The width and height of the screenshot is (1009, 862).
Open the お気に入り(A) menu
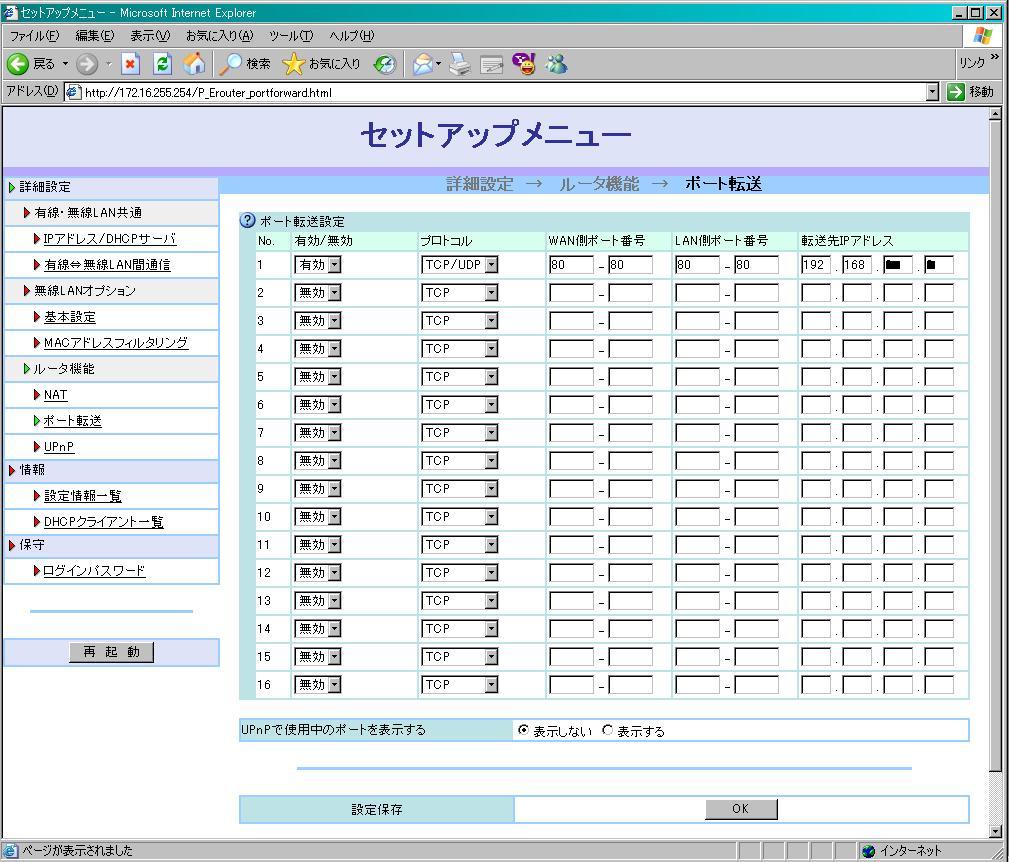pos(219,36)
